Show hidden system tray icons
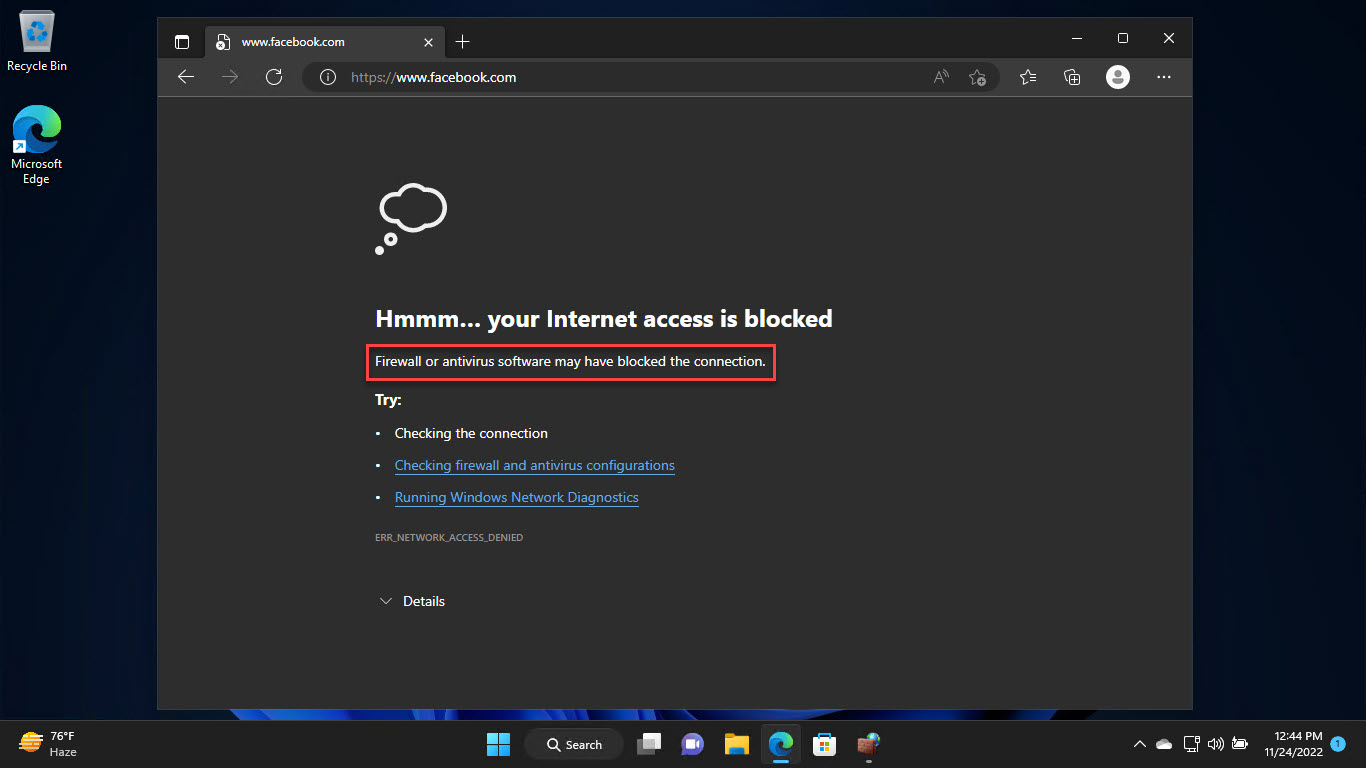This screenshot has width=1366, height=768. (x=1139, y=744)
